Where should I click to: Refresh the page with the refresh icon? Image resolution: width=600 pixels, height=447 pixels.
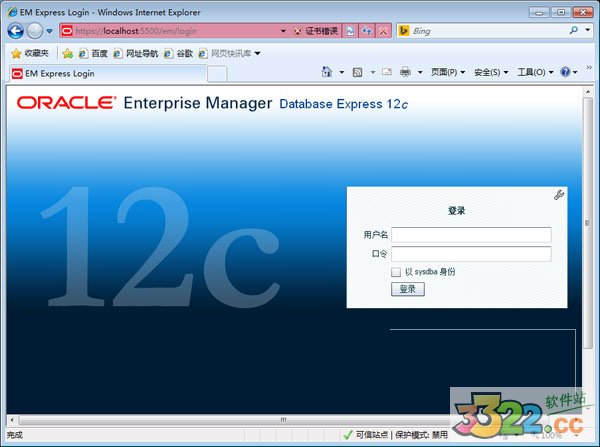tap(367, 31)
